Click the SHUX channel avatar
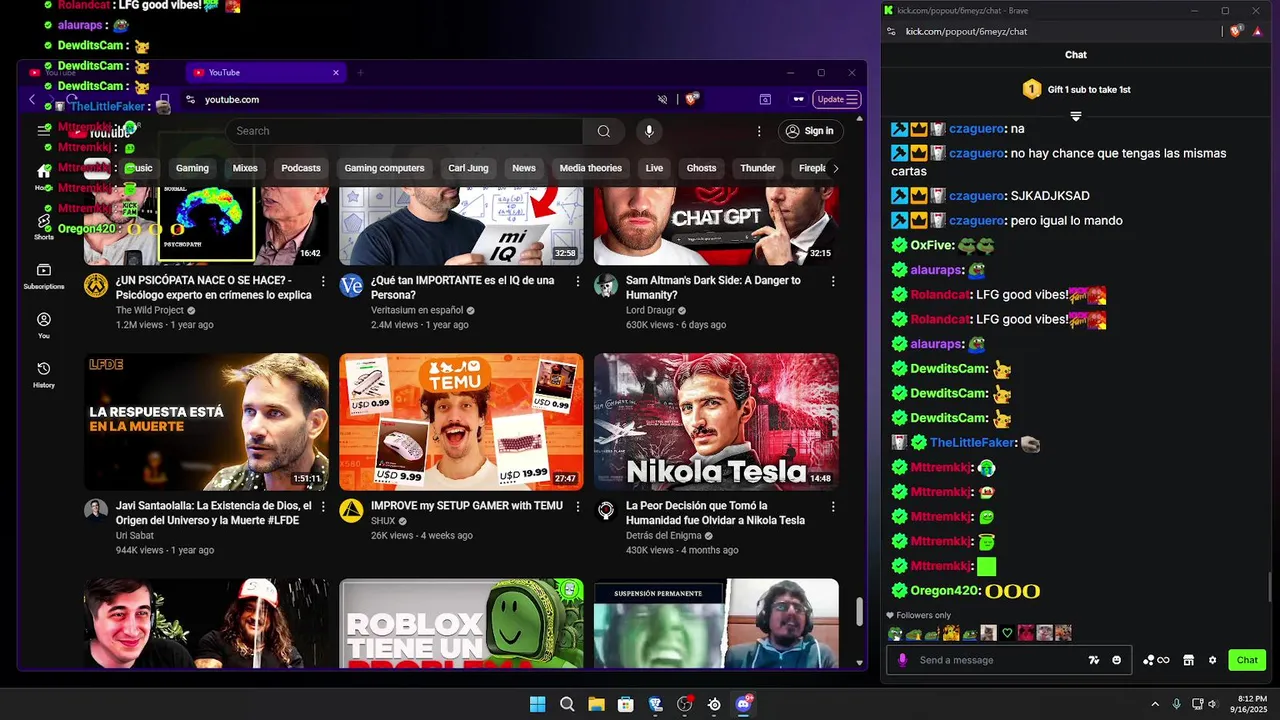The image size is (1280, 720). tap(351, 510)
